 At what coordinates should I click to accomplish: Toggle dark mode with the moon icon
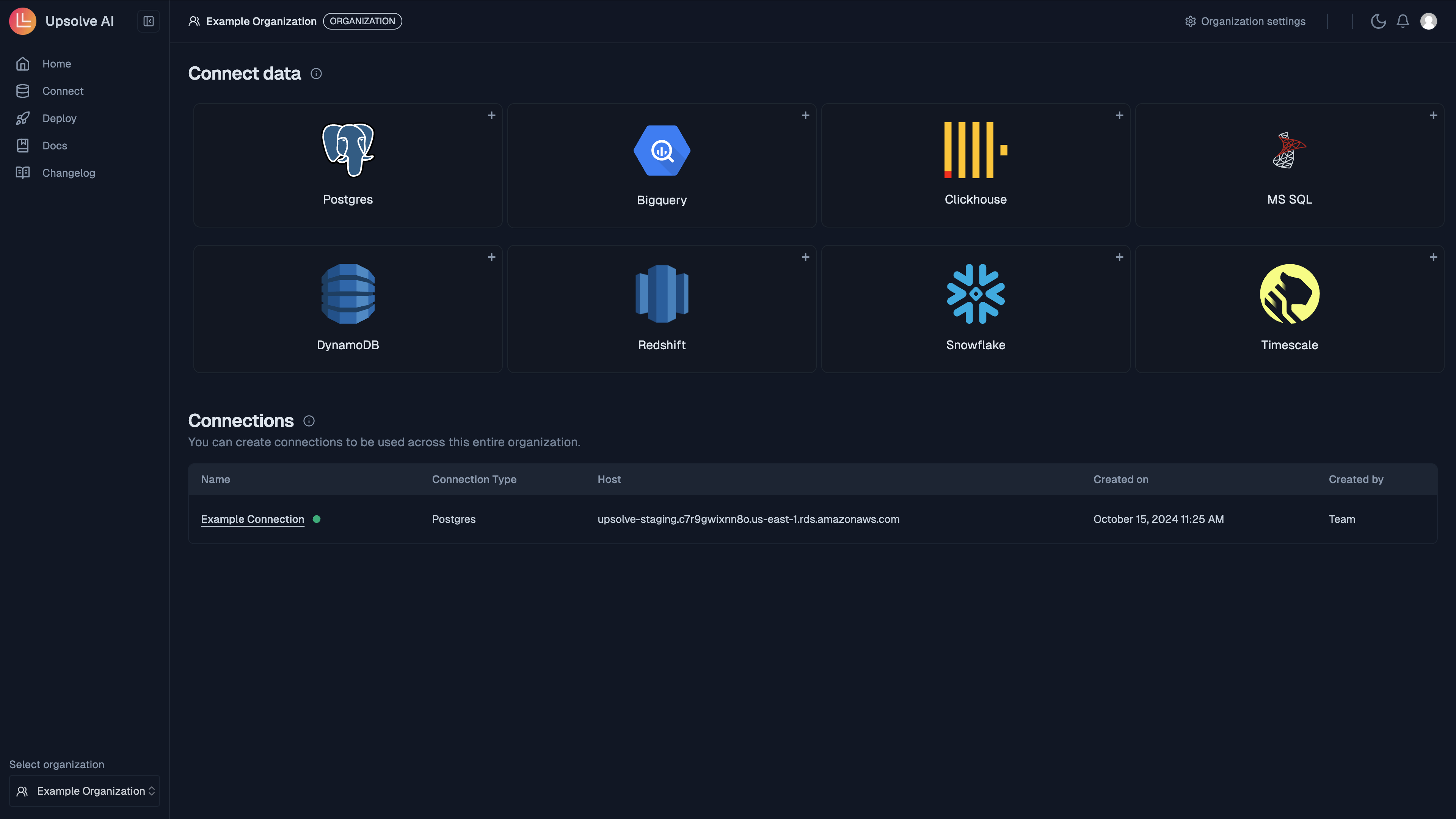coord(1378,21)
